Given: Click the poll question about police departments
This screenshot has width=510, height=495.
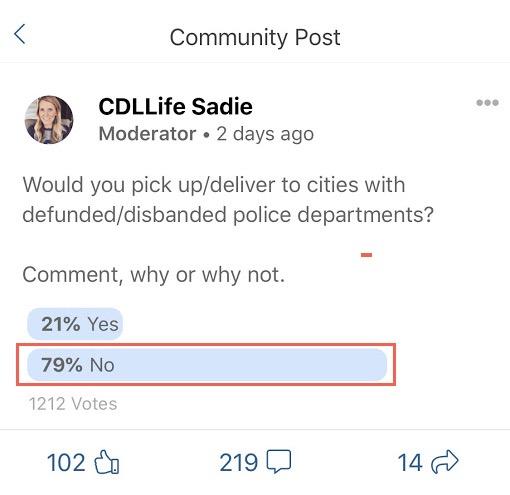Looking at the screenshot, I should 228,199.
